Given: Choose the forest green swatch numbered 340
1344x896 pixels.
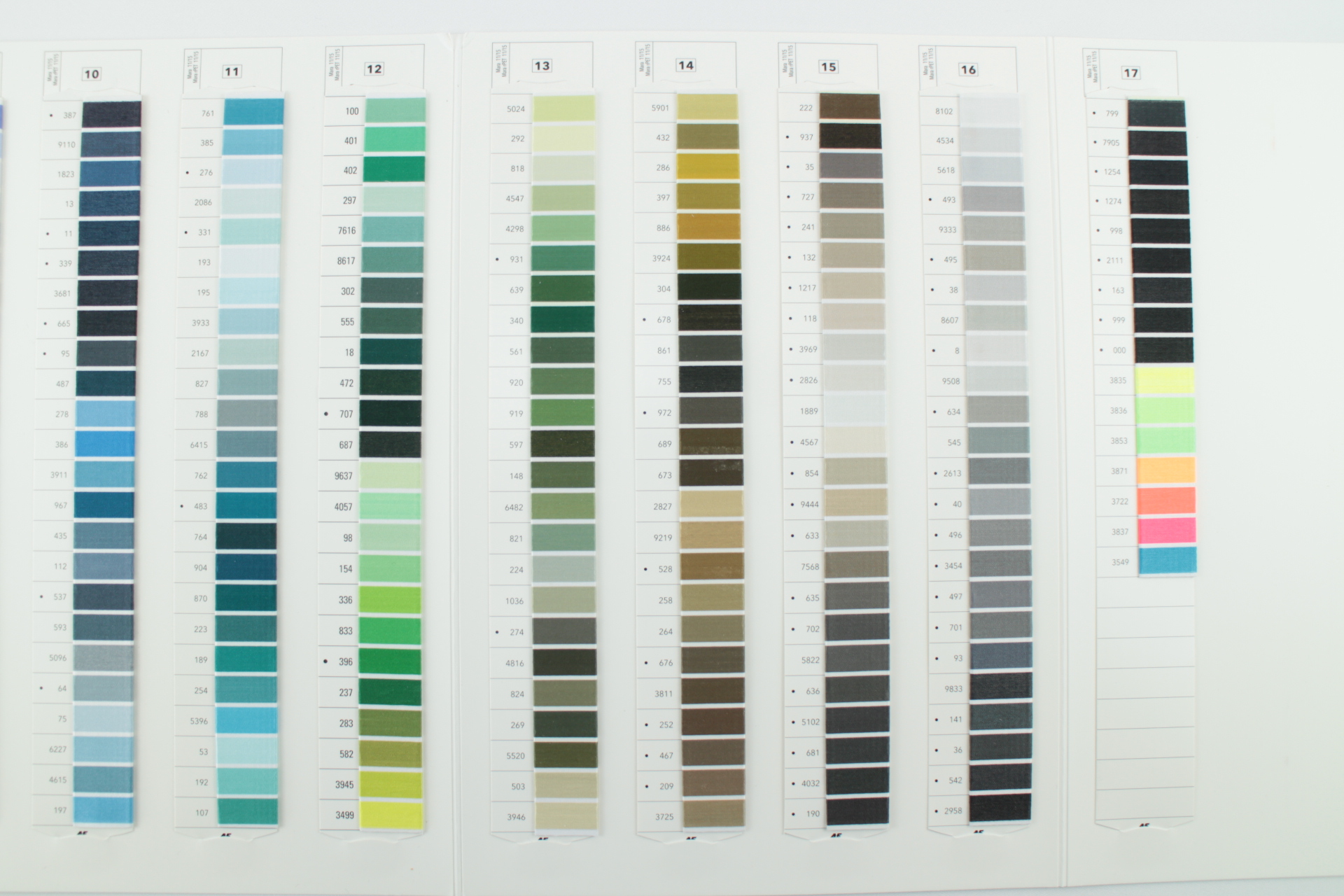Looking at the screenshot, I should point(563,320).
